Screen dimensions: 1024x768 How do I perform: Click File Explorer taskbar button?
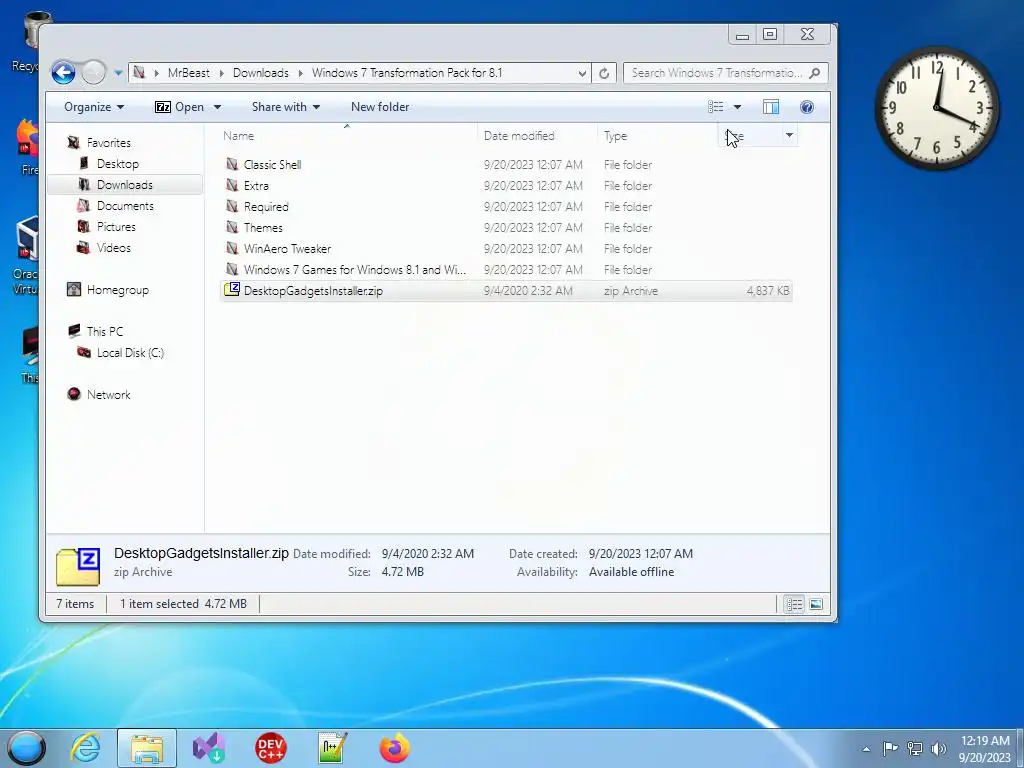(x=147, y=748)
